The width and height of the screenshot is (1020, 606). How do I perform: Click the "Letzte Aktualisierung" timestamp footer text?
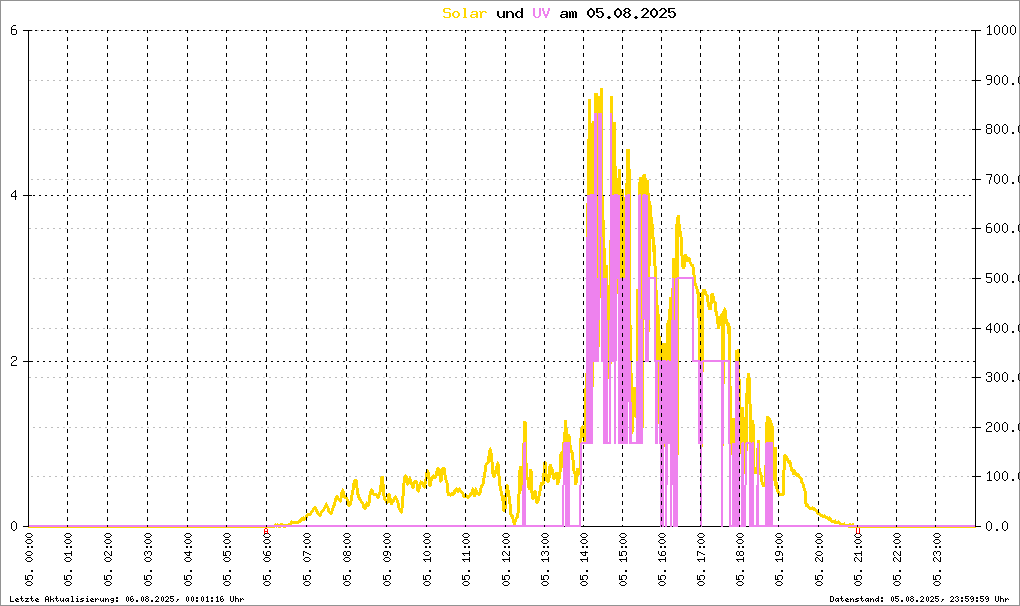click(127, 599)
